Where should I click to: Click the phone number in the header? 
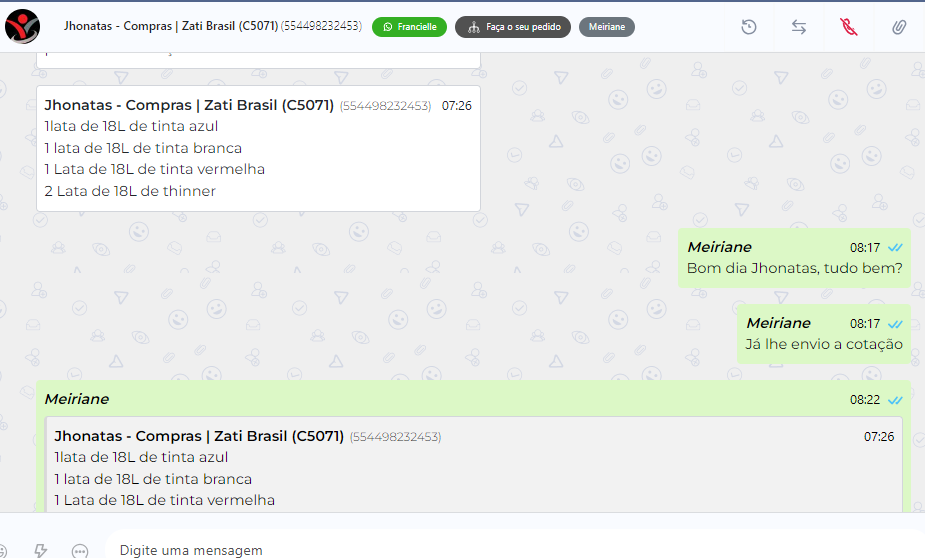coord(322,26)
